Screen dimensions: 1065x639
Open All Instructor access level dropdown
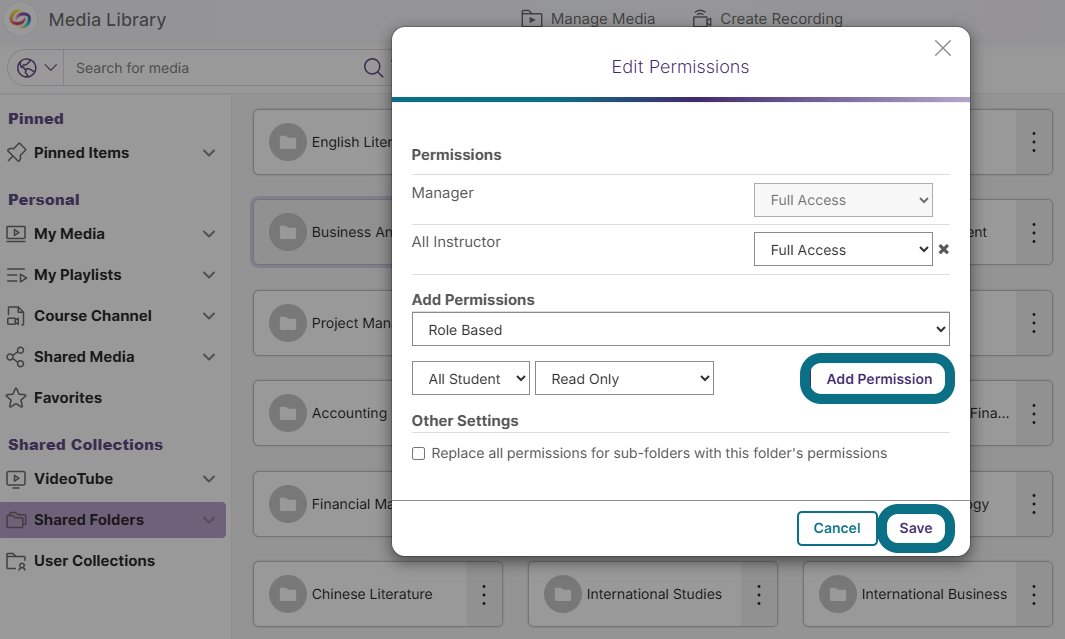tap(843, 249)
